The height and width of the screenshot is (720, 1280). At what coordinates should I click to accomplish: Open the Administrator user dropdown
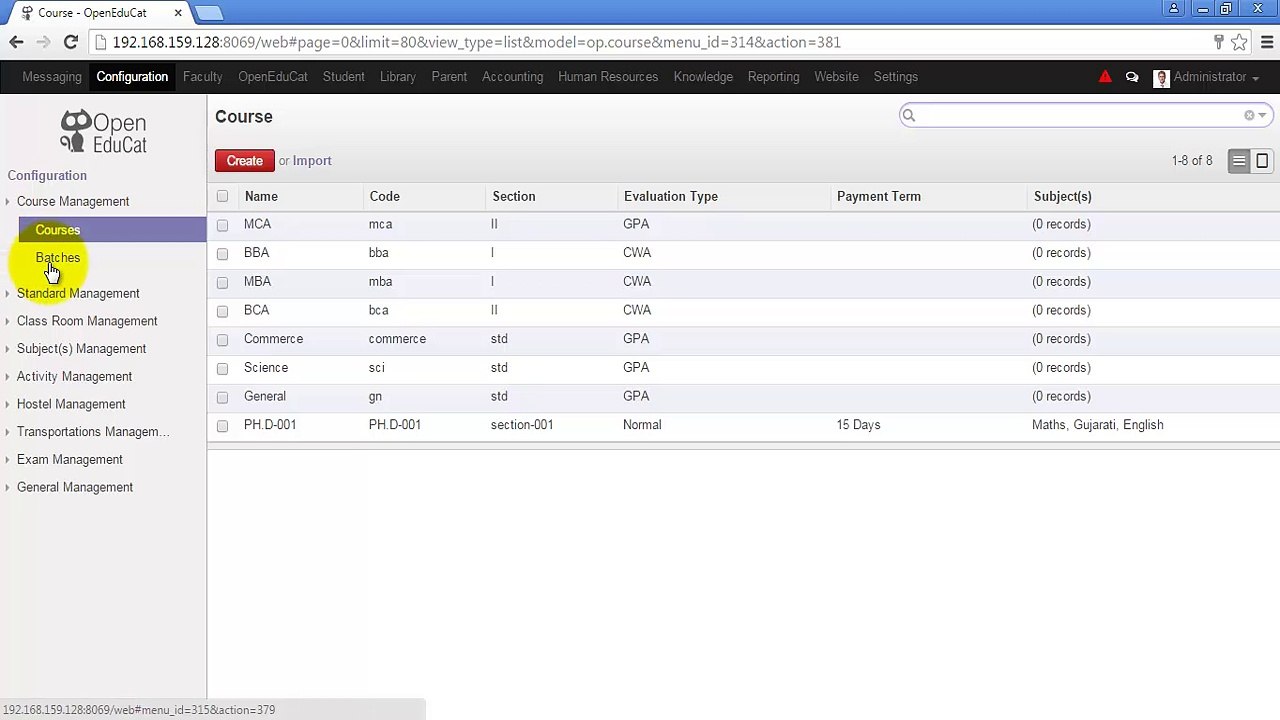[x=1216, y=77]
